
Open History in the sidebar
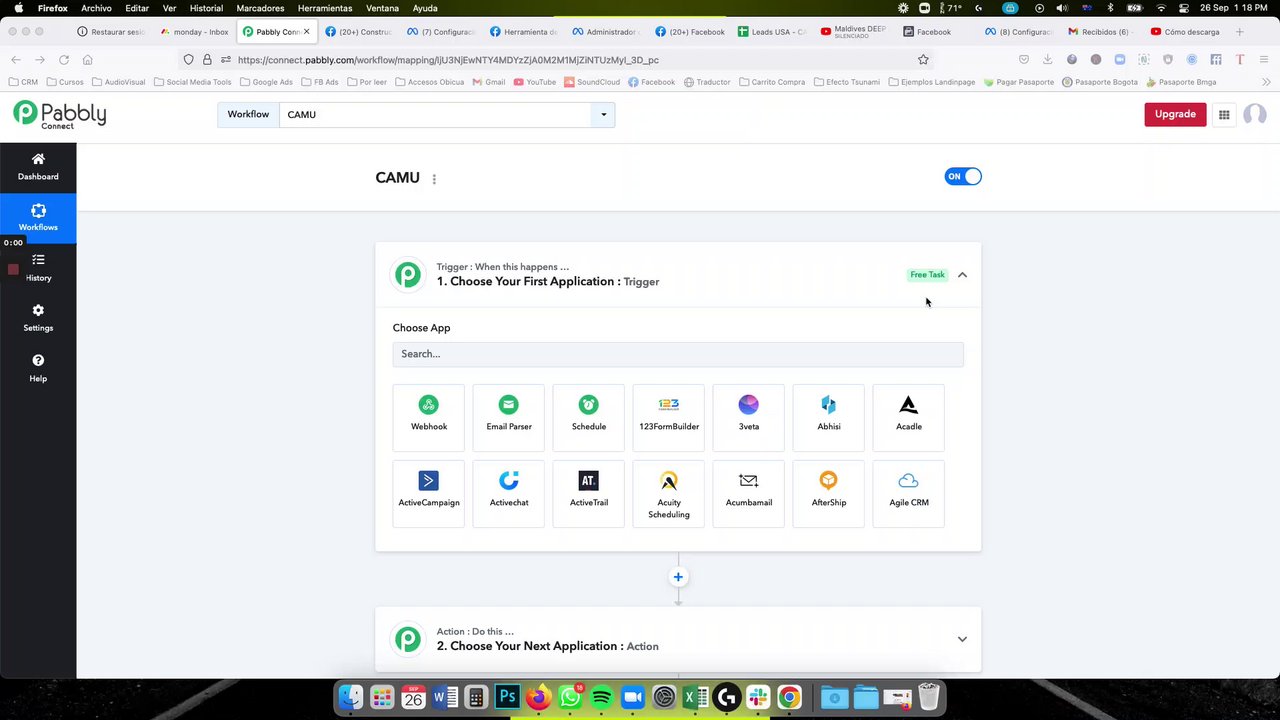[x=38, y=268]
